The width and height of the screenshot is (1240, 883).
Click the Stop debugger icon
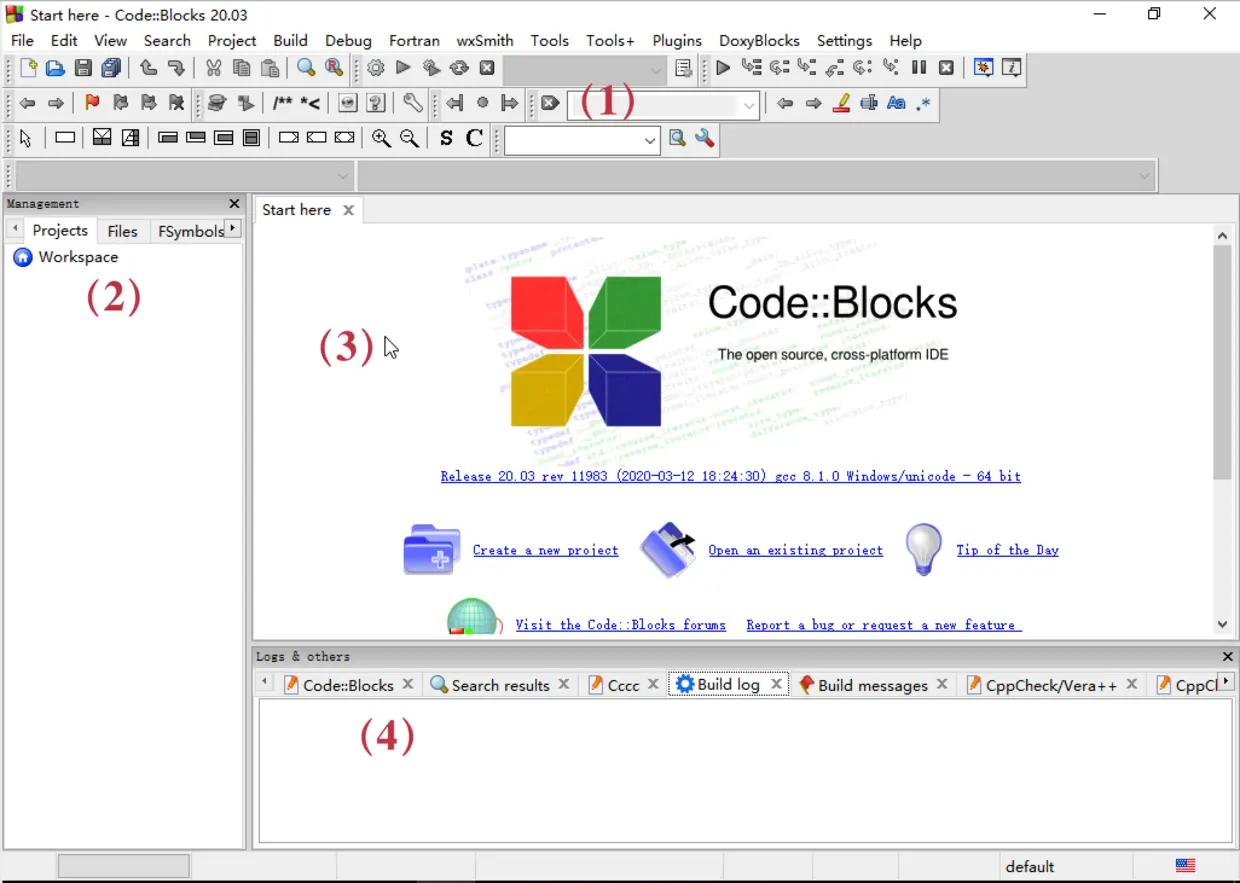tap(946, 68)
